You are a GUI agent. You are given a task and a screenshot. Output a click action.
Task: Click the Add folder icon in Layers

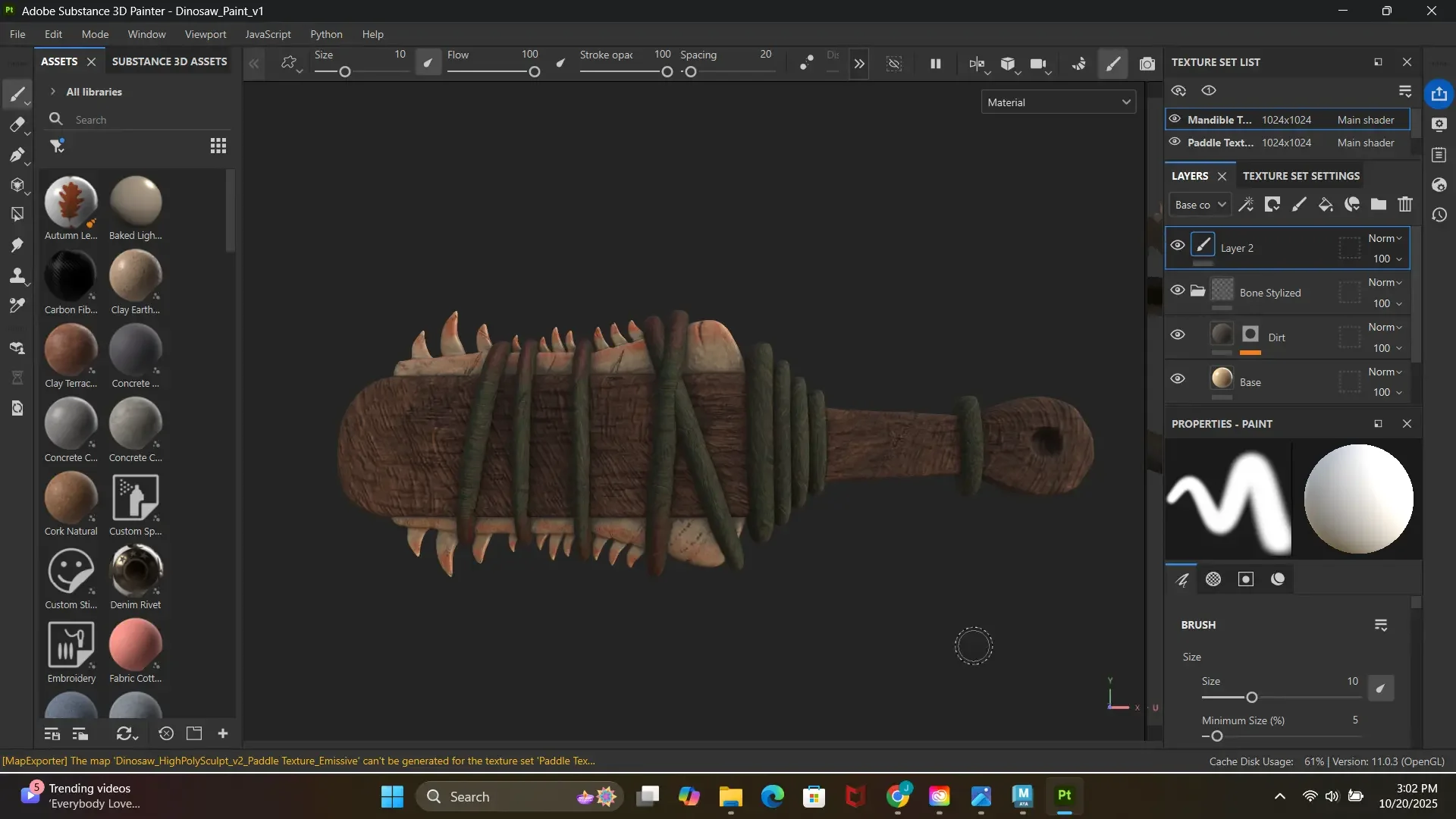1379,205
